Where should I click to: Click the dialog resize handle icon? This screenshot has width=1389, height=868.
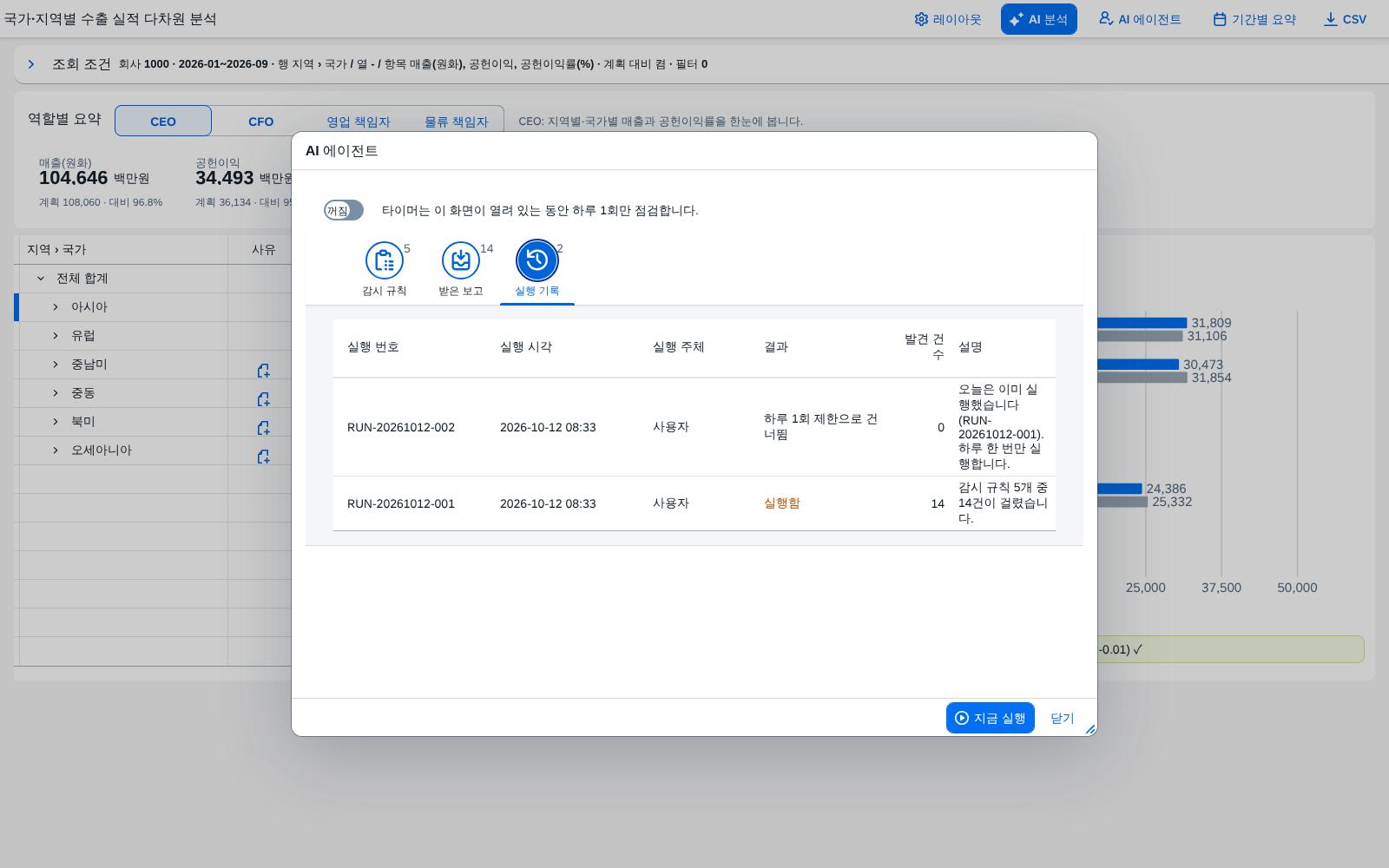1090,729
